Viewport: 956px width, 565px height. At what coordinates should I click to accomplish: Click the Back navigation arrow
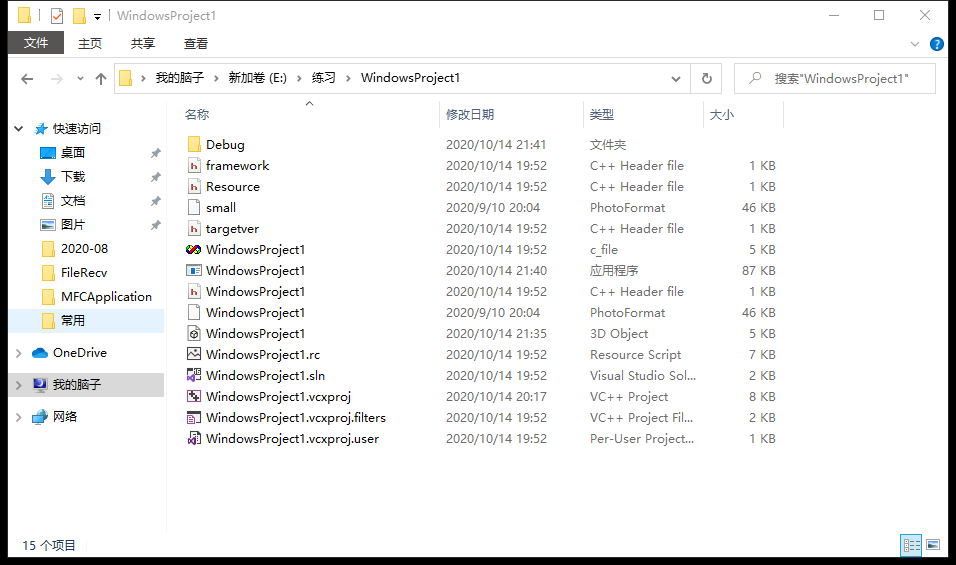click(x=27, y=79)
